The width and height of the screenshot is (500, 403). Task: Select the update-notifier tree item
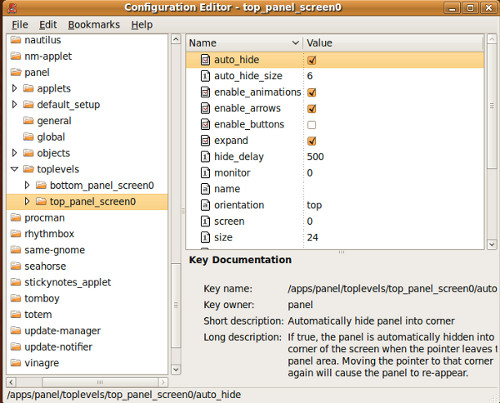click(58, 347)
